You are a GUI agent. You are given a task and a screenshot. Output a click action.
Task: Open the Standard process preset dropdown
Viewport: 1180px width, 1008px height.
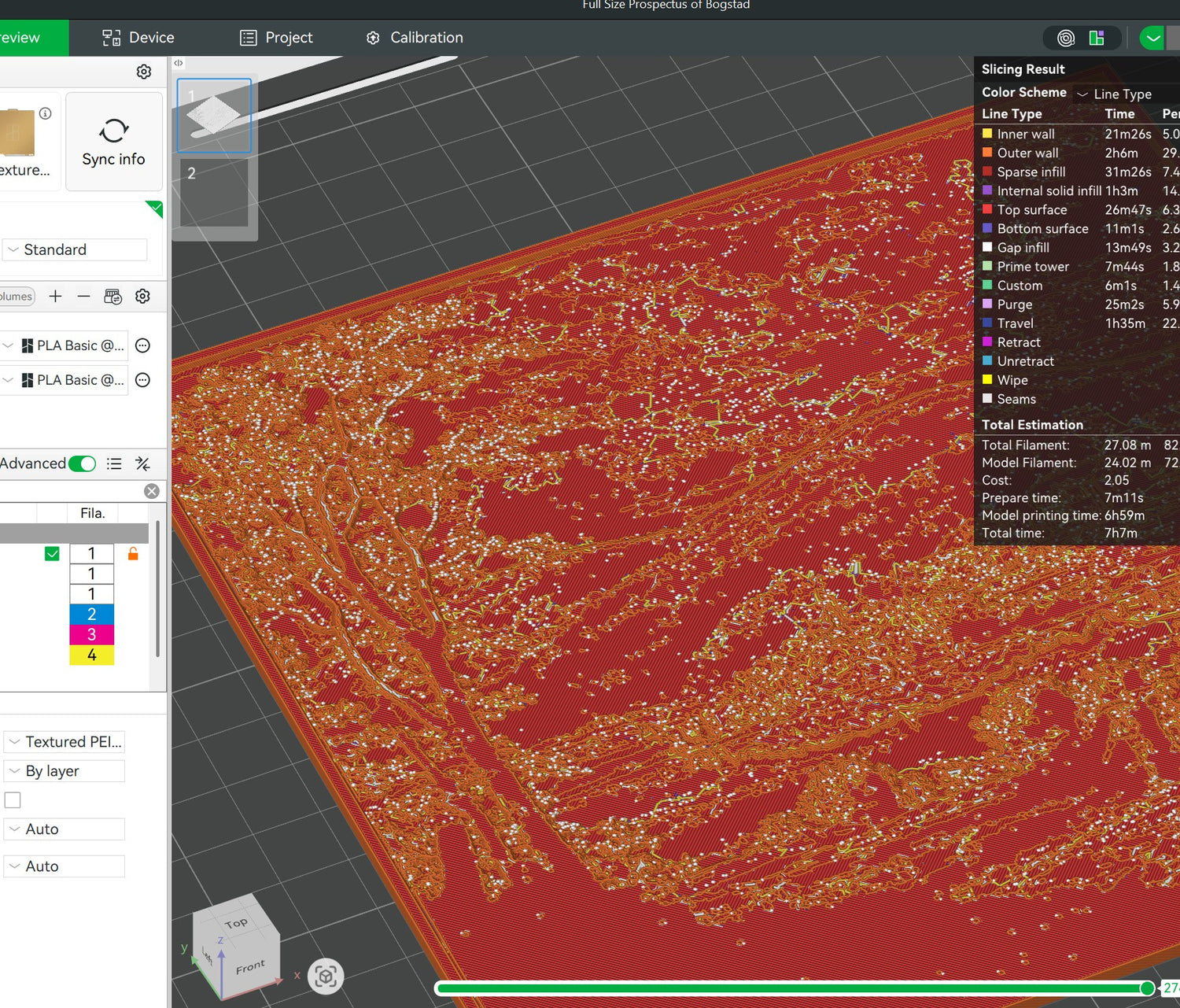tap(75, 249)
